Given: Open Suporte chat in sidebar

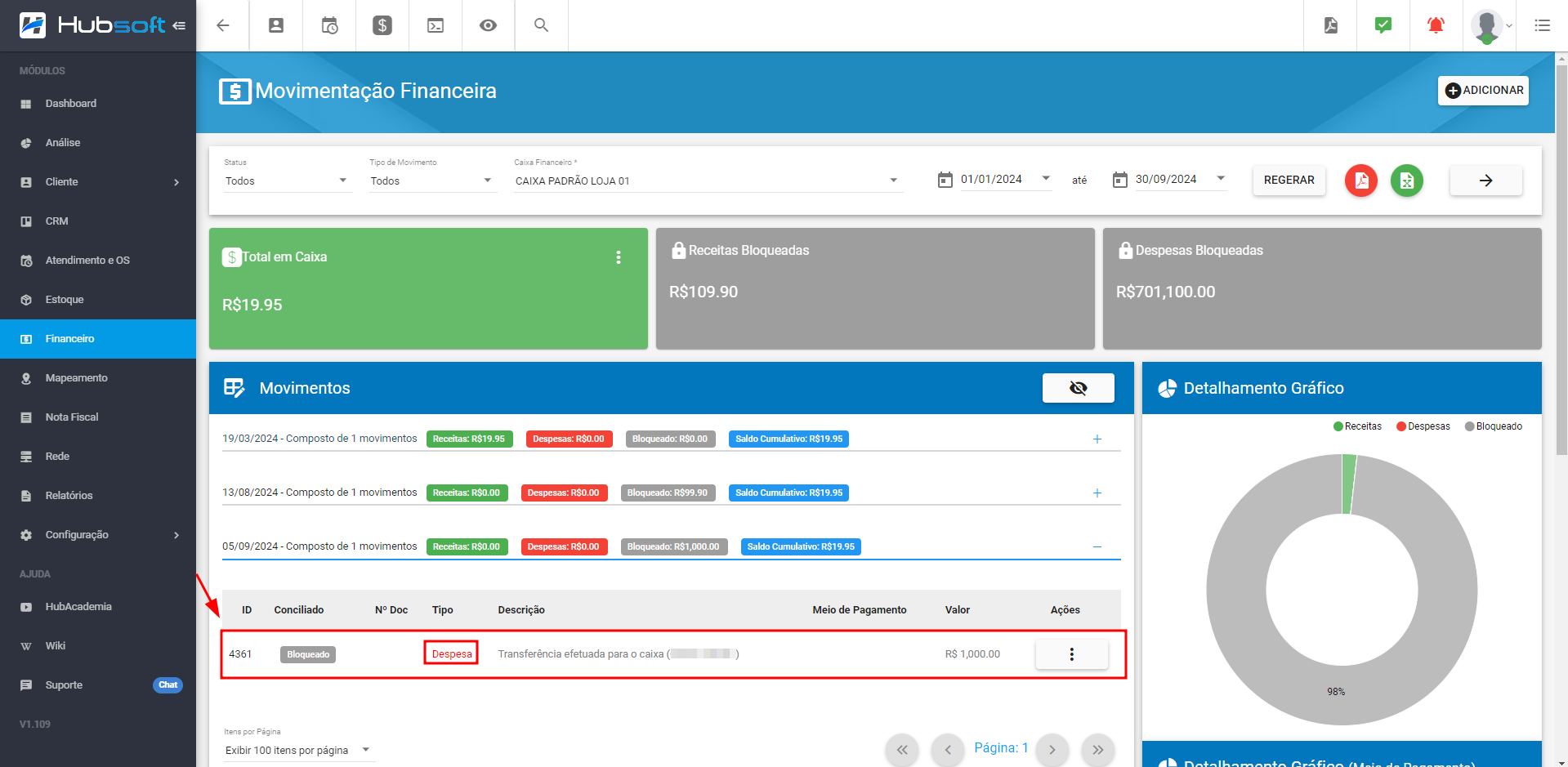Looking at the screenshot, I should (98, 685).
